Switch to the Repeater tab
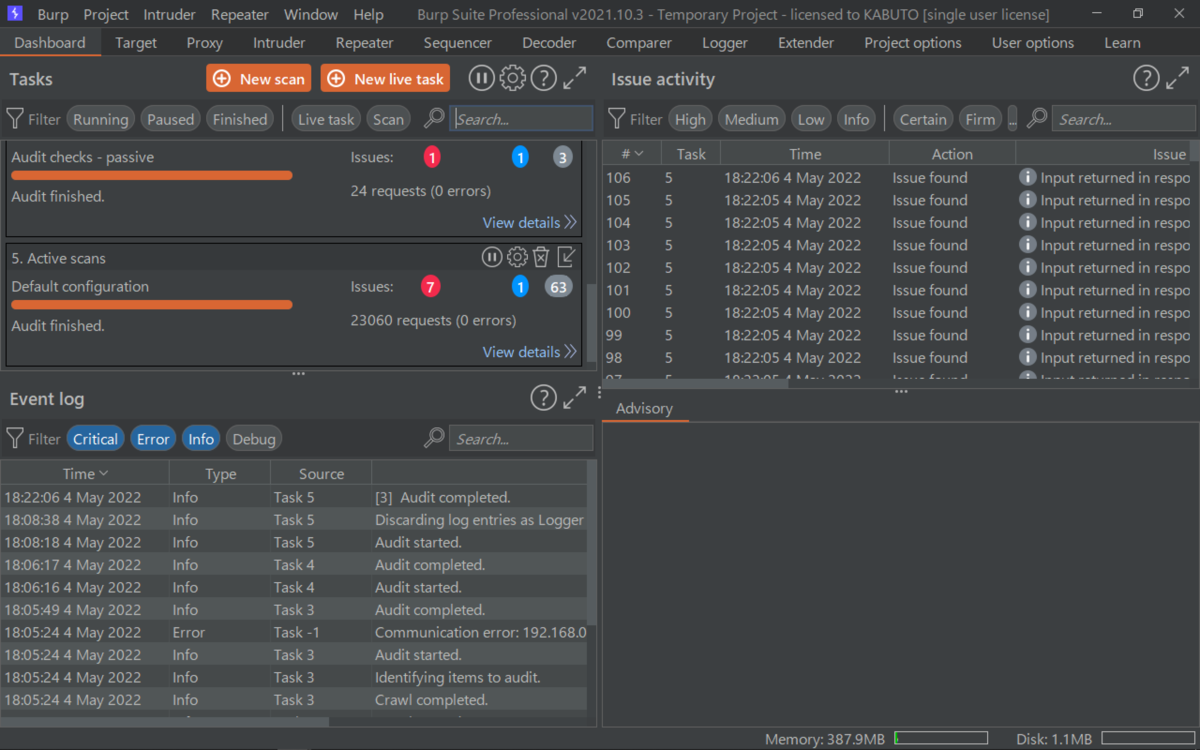 tap(364, 43)
